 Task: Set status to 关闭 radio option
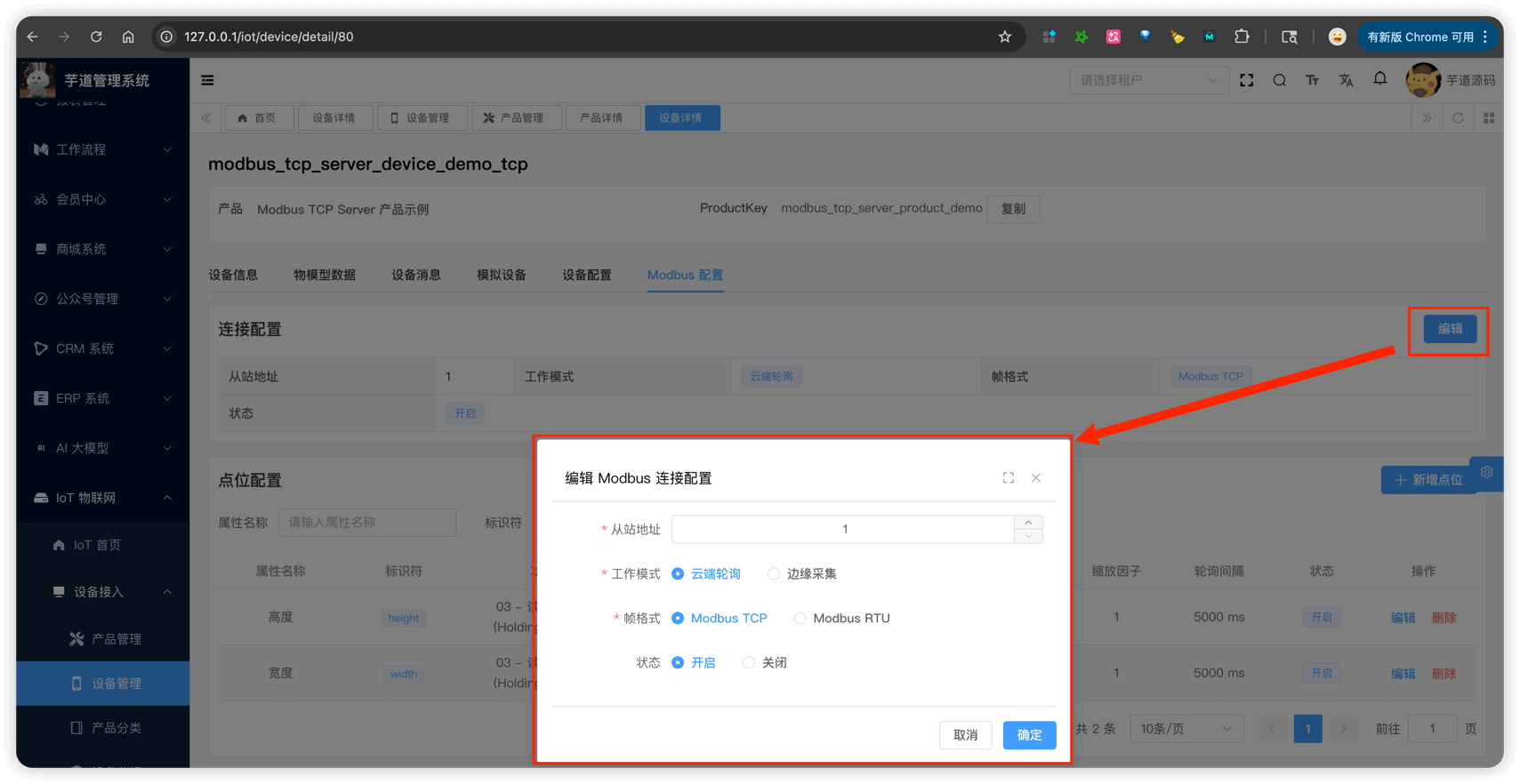(x=749, y=663)
